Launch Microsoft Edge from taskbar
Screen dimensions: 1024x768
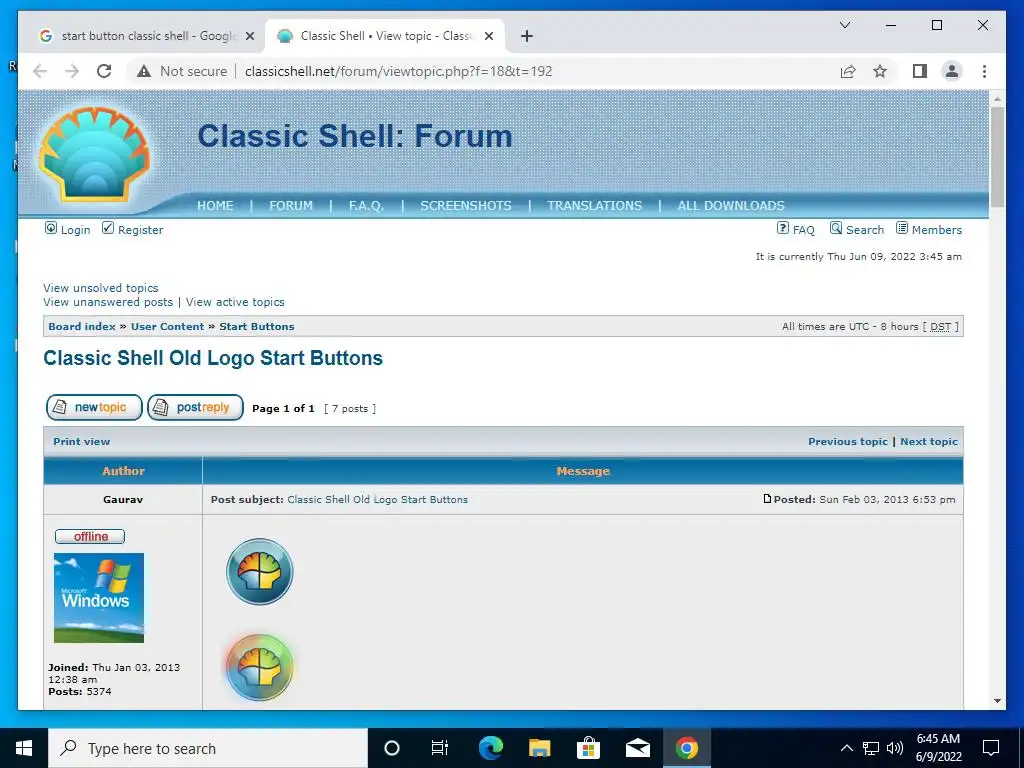(490, 748)
